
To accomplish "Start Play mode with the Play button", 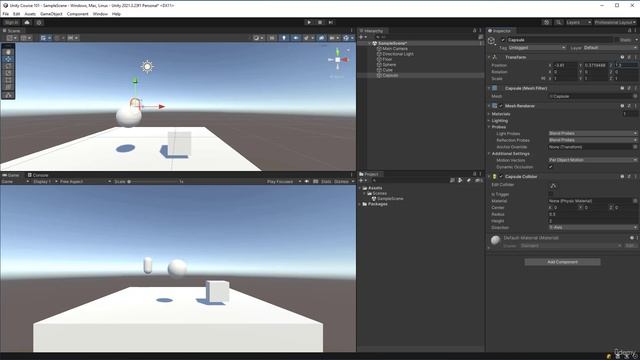I will [309, 22].
